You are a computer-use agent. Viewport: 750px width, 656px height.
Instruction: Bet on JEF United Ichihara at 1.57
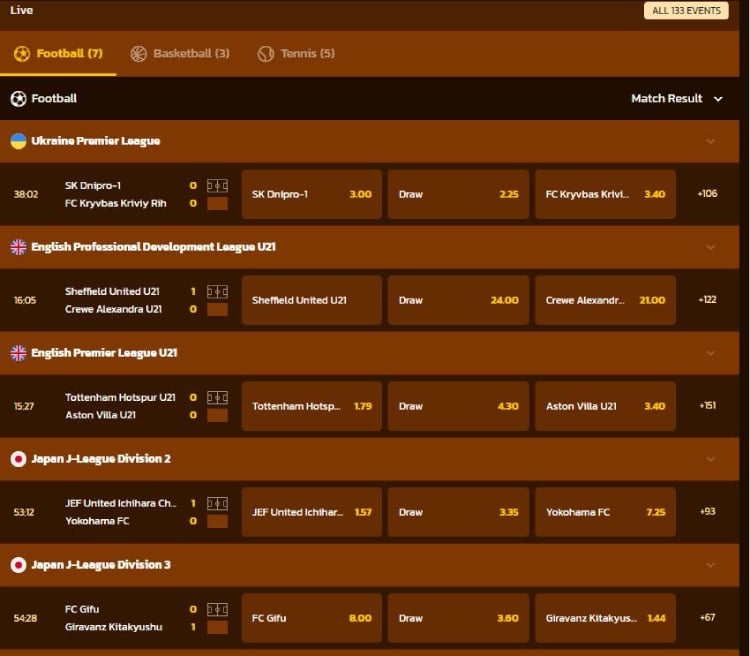tap(312, 512)
